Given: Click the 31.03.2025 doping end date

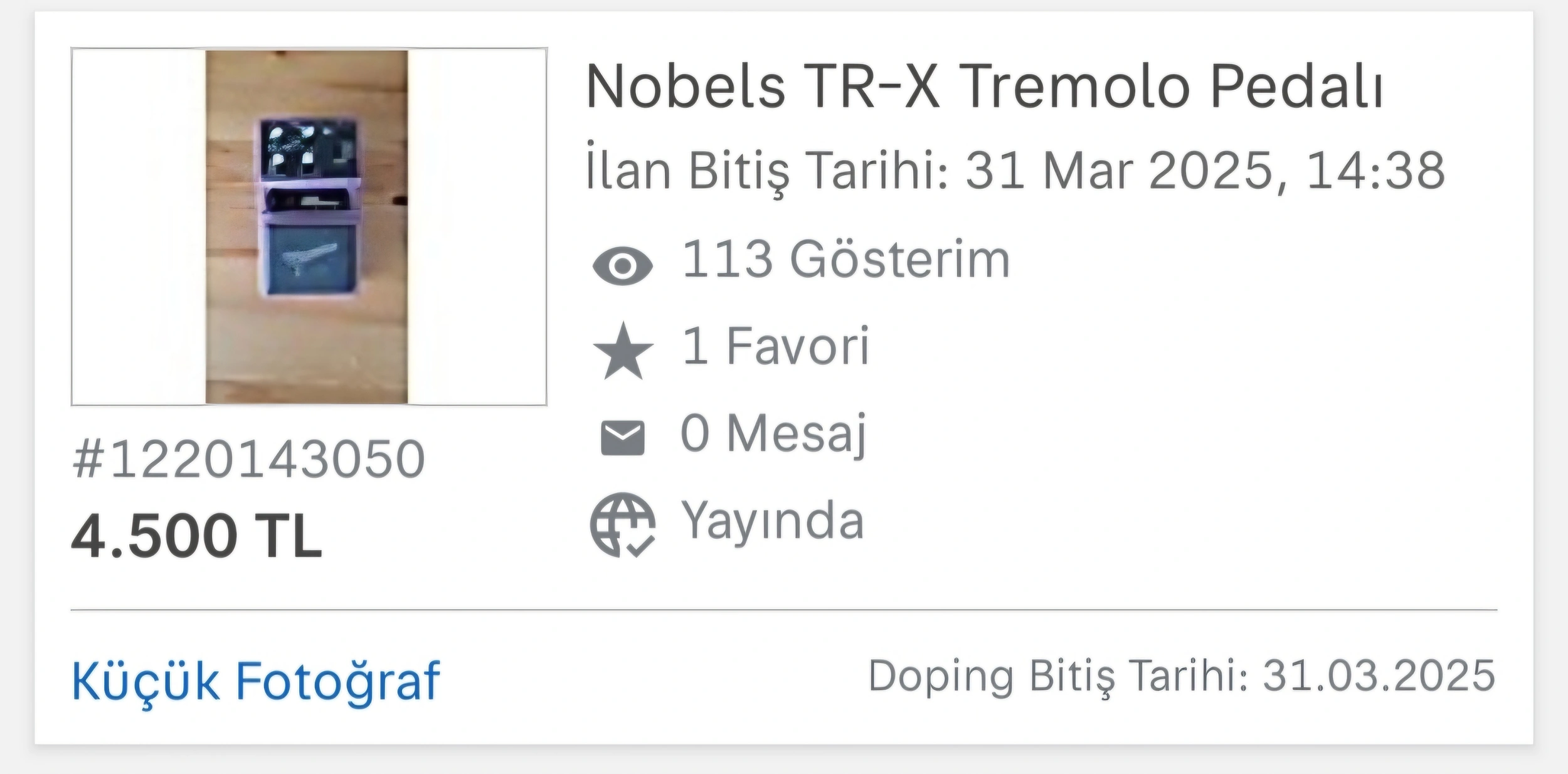Looking at the screenshot, I should point(1379,676).
